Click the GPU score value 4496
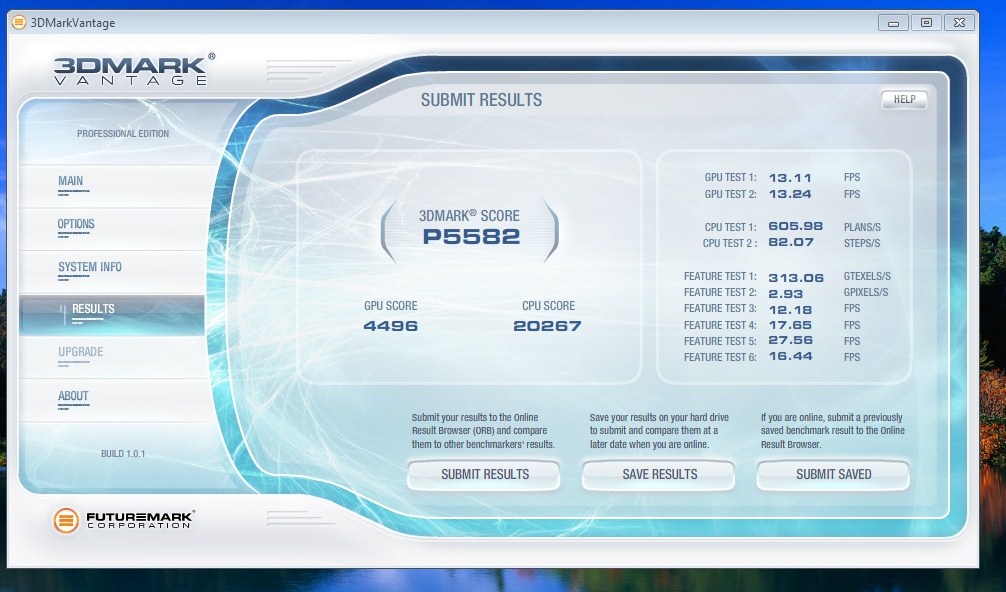 click(x=390, y=326)
